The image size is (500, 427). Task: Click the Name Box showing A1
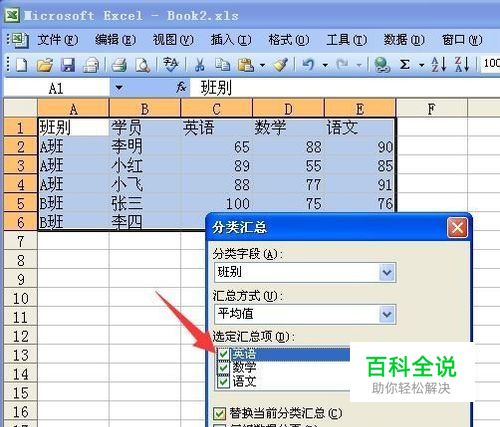pyautogui.click(x=56, y=88)
